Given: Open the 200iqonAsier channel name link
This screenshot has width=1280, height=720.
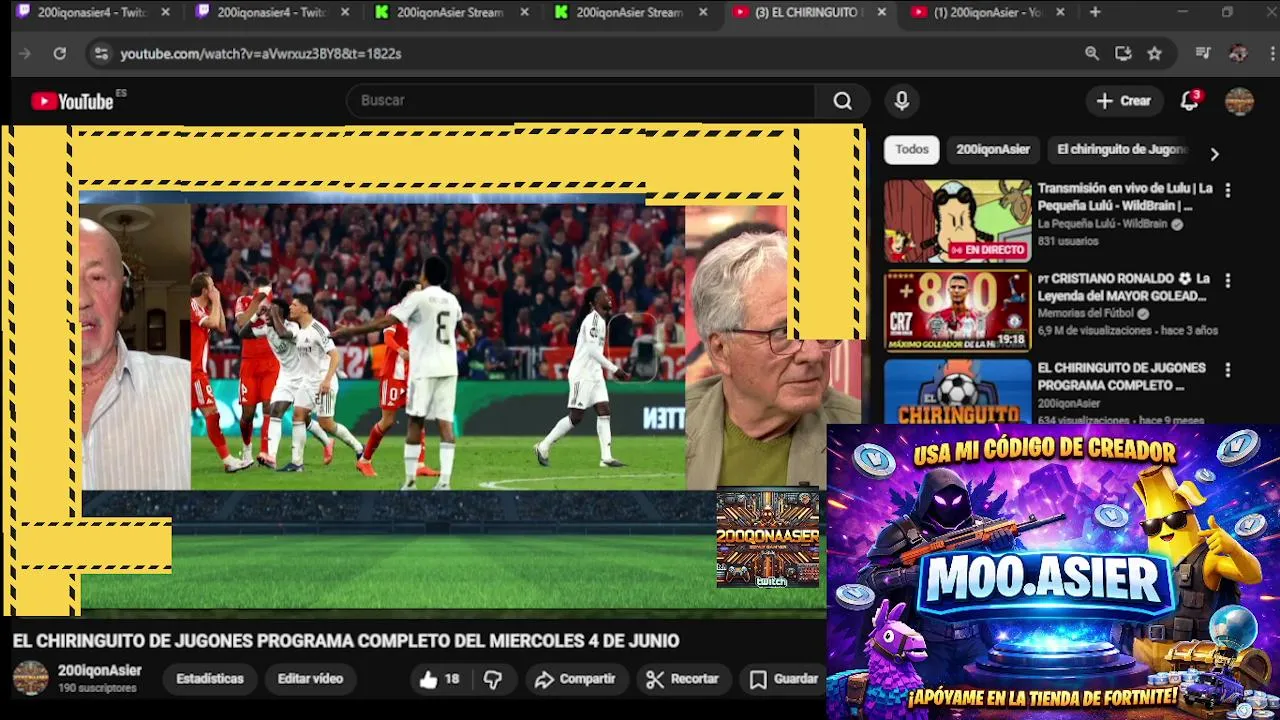Looking at the screenshot, I should pyautogui.click(x=100, y=671).
